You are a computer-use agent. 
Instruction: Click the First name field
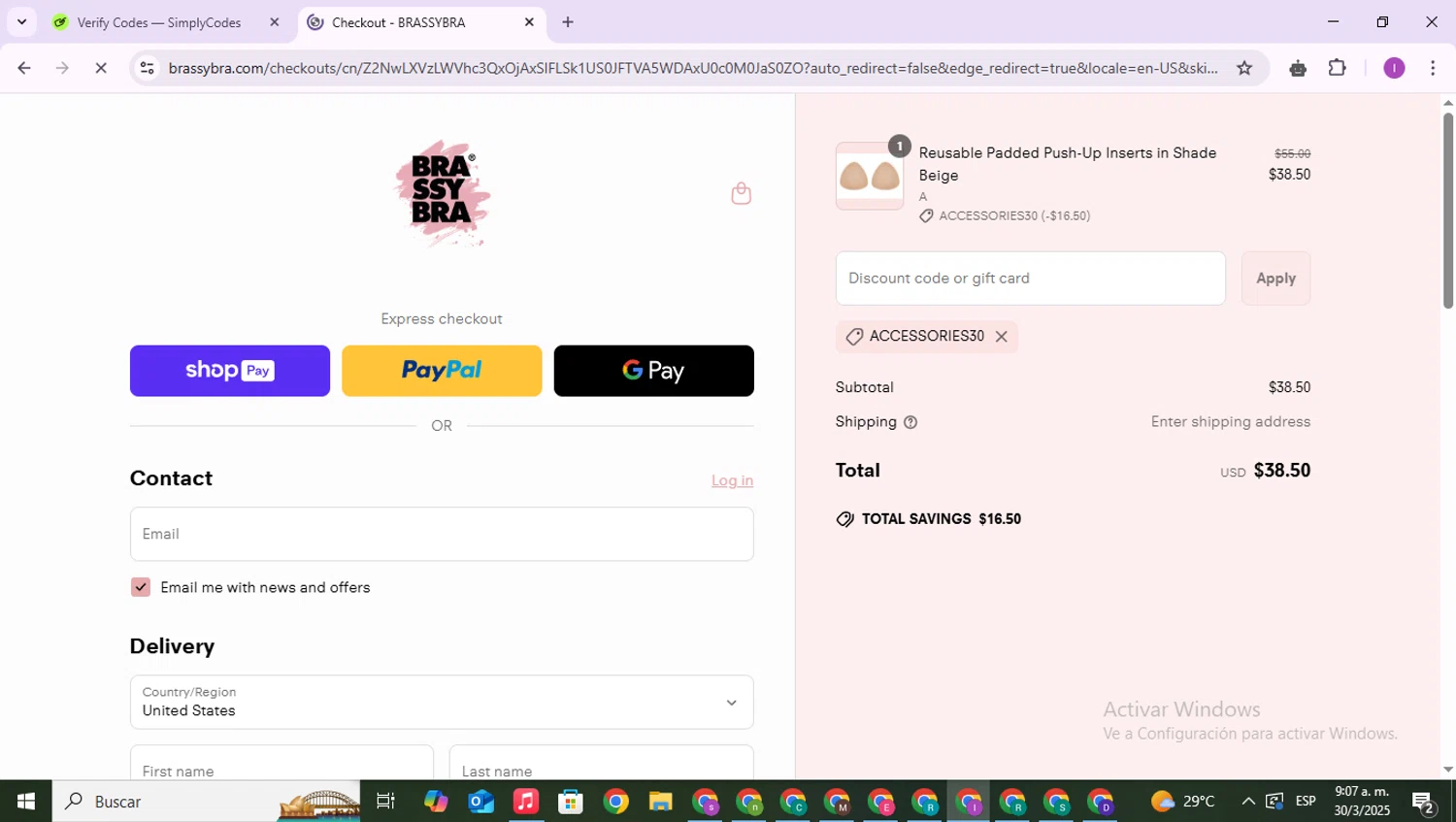pos(281,763)
